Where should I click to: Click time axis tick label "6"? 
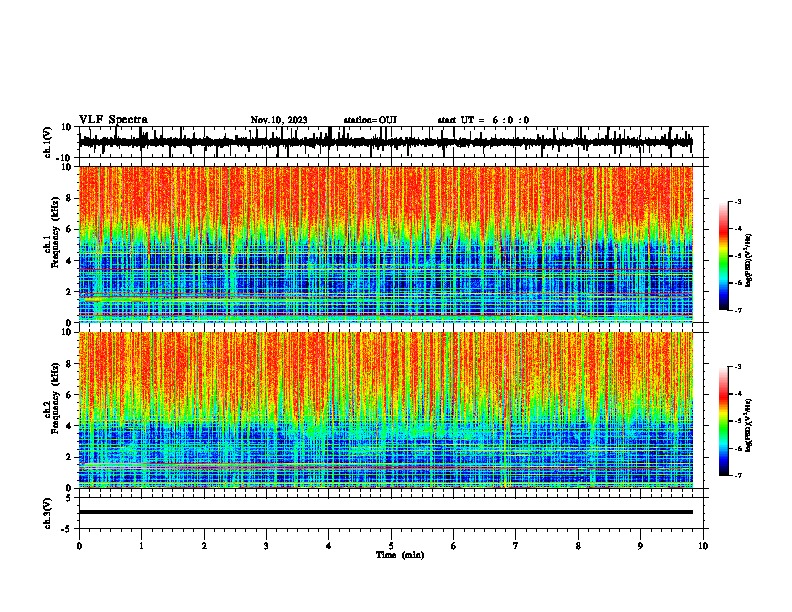[453, 546]
